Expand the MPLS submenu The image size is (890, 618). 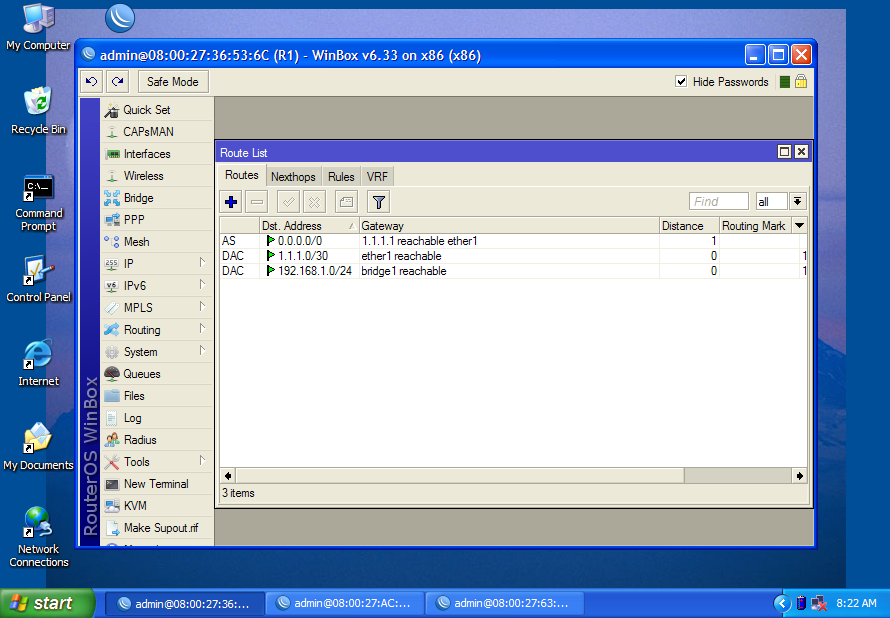[157, 308]
